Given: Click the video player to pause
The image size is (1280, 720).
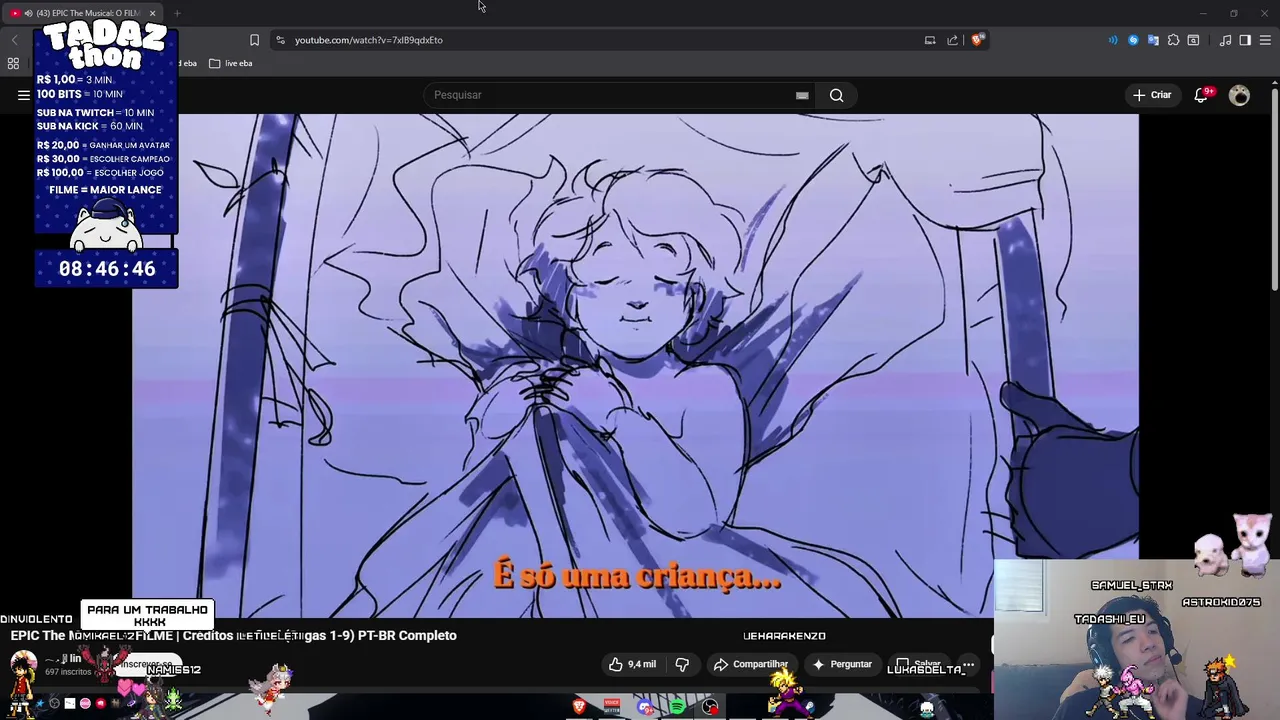Looking at the screenshot, I should (x=635, y=365).
